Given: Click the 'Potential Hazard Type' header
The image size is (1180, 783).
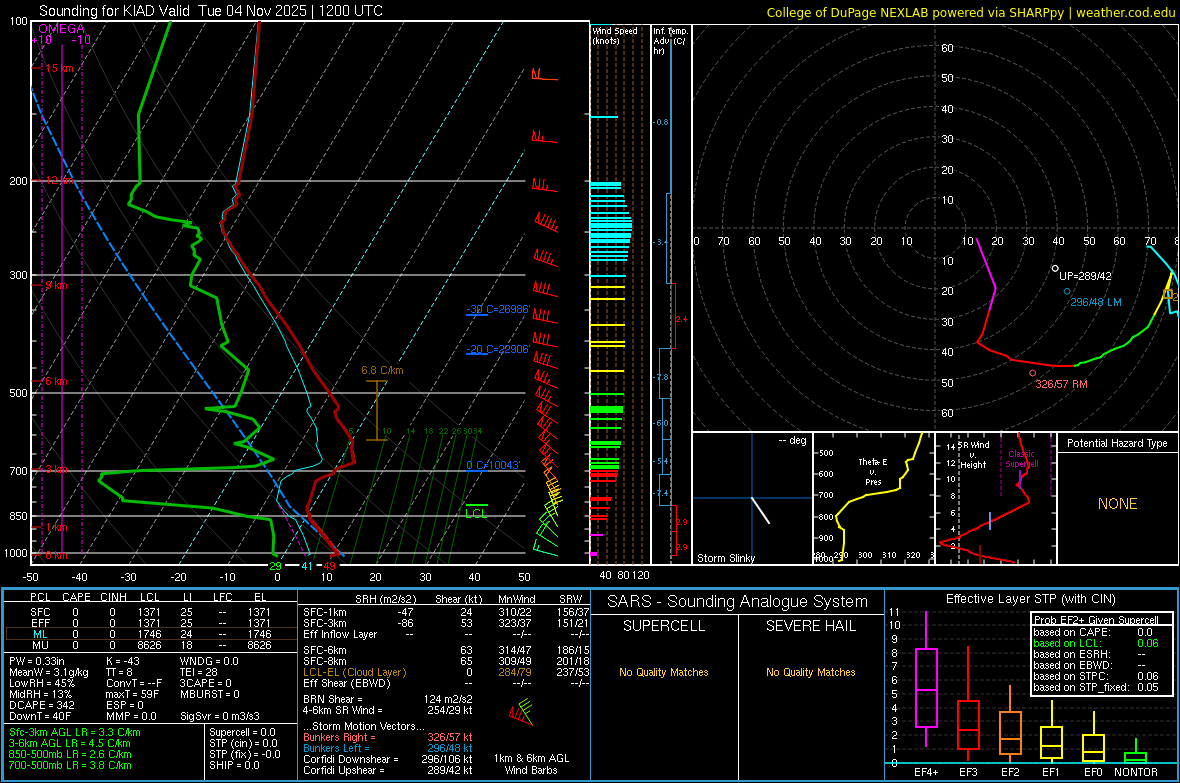Looking at the screenshot, I should [1117, 443].
